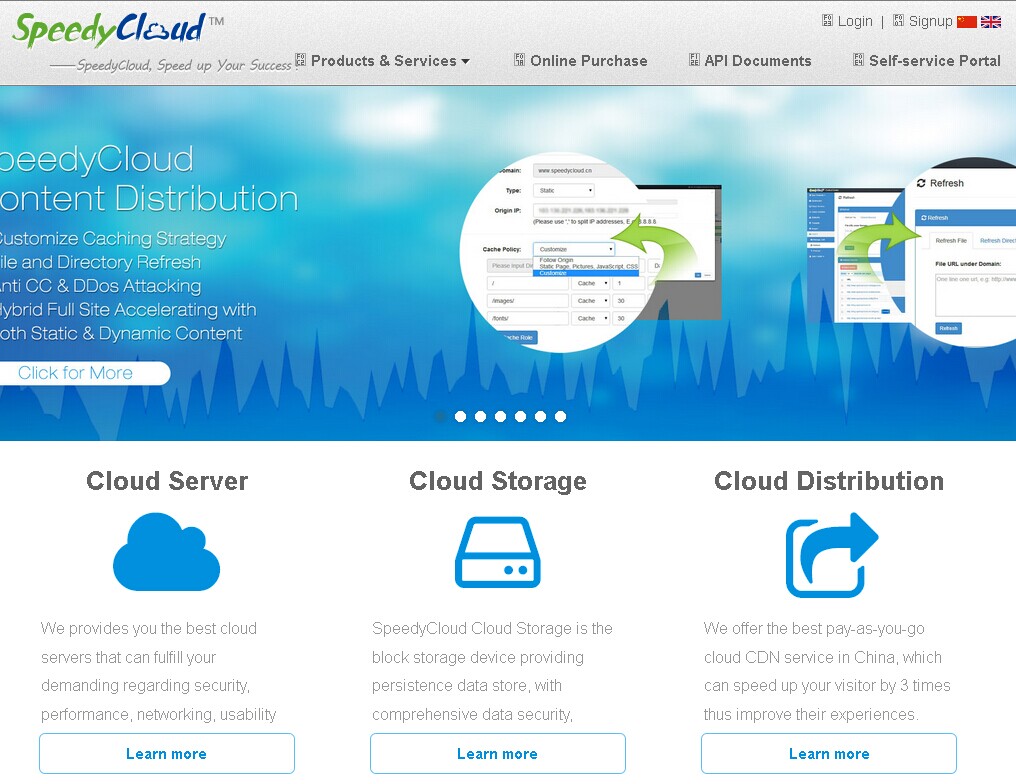Click the icon beside Signup

pos(898,21)
